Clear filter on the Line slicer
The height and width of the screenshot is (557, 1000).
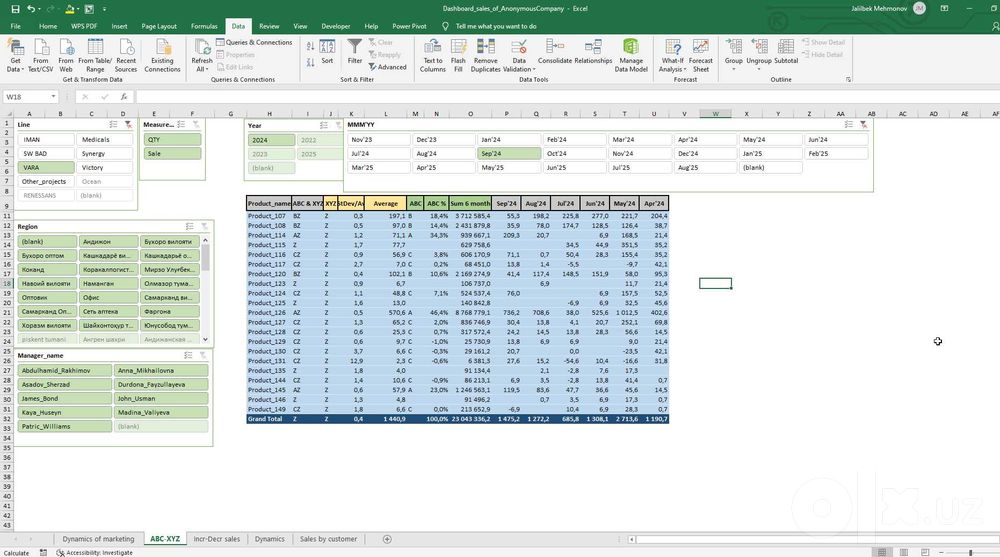128,124
